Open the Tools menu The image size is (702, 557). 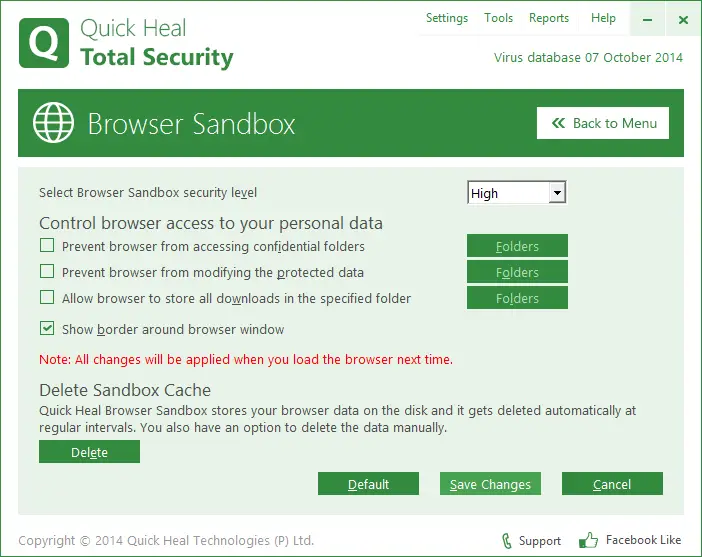point(498,18)
